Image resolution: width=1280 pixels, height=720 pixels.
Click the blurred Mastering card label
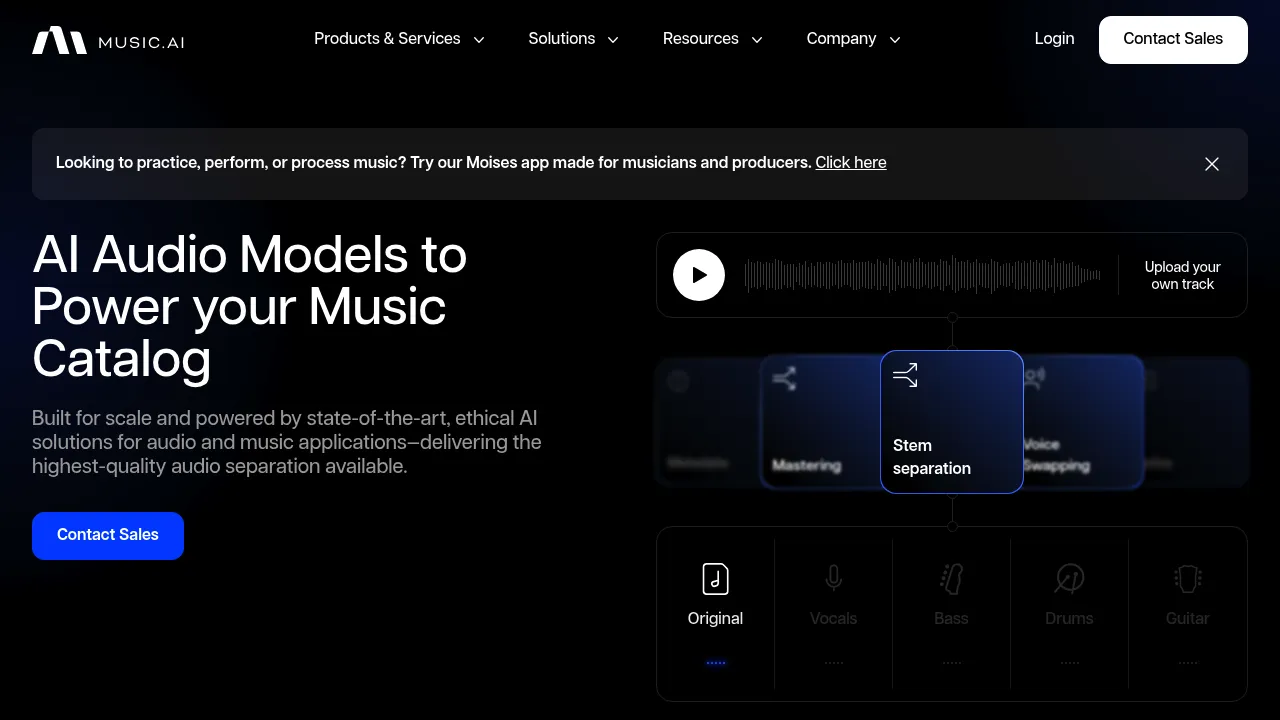(x=806, y=466)
